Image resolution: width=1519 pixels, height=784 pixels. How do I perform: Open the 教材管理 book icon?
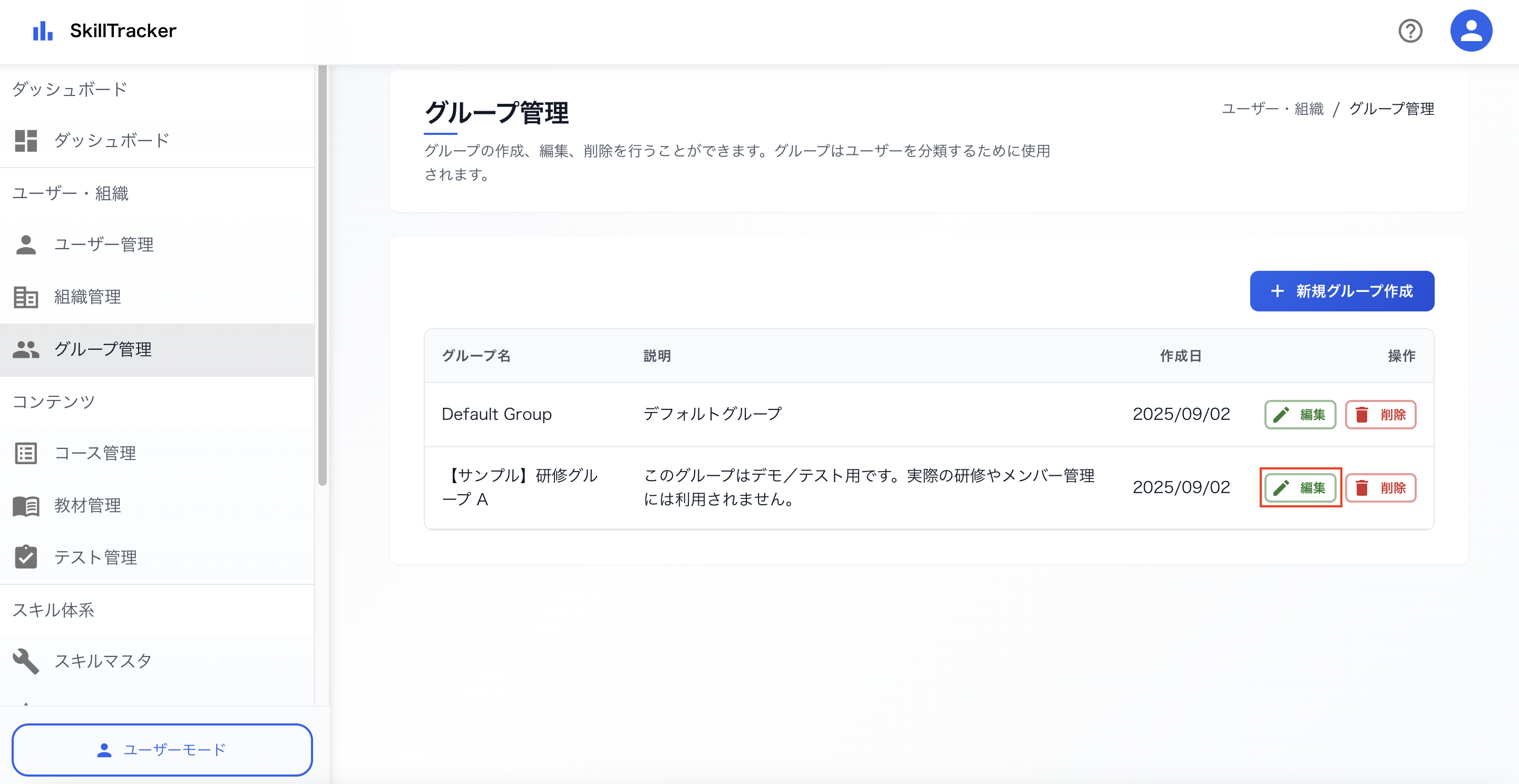tap(26, 505)
